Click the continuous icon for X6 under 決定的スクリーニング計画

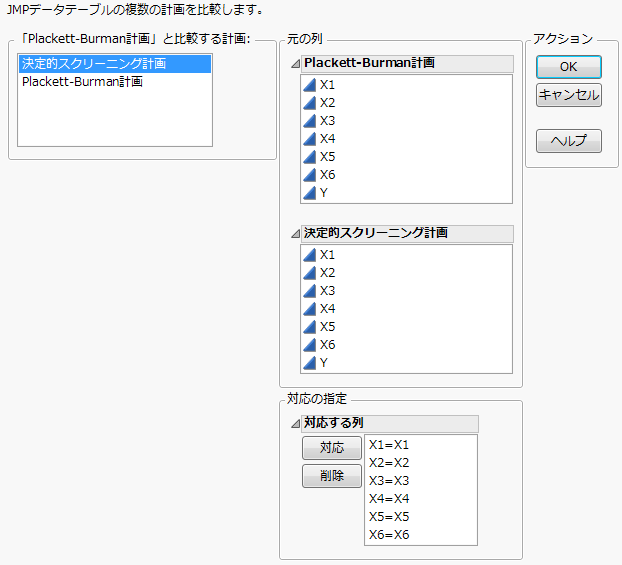[x=309, y=345]
